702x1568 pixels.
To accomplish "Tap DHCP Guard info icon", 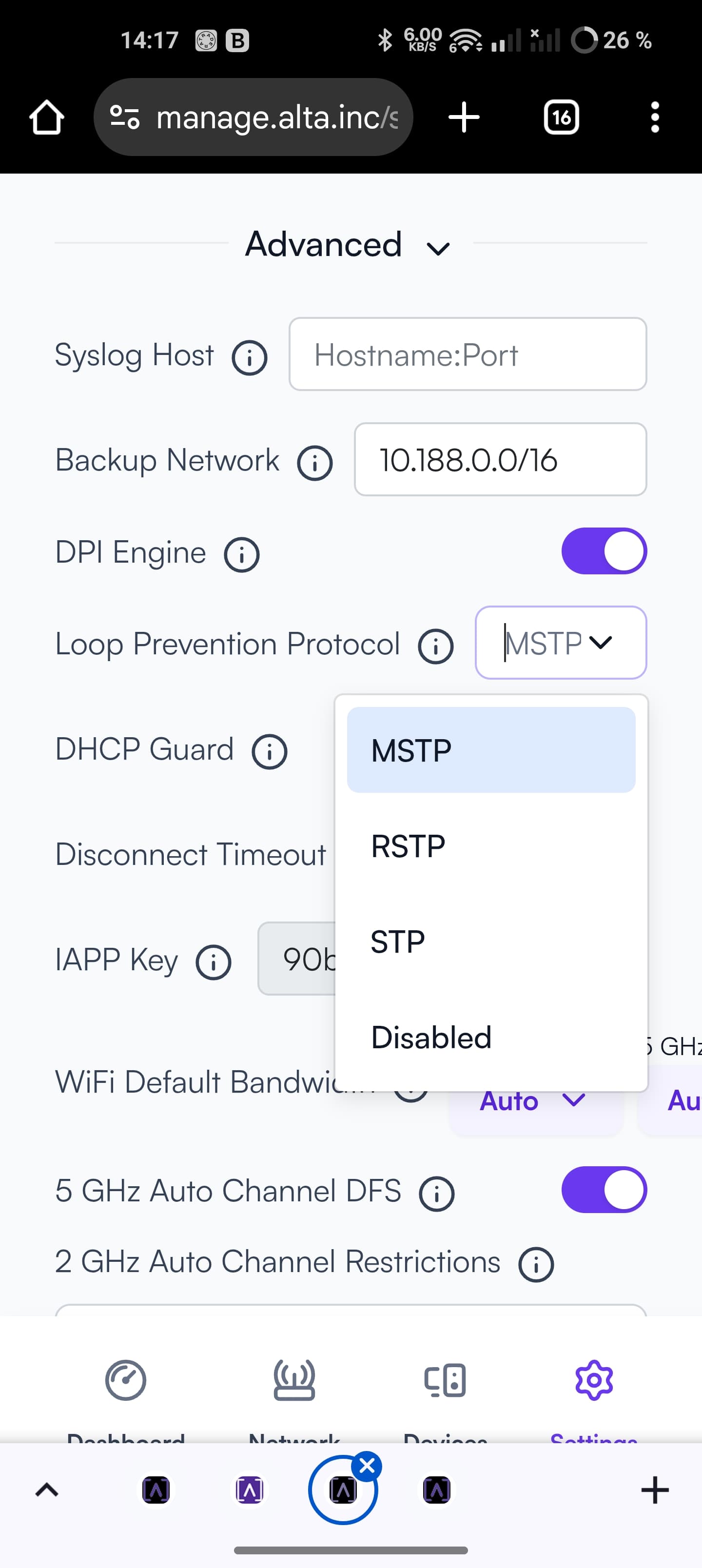I will (270, 751).
